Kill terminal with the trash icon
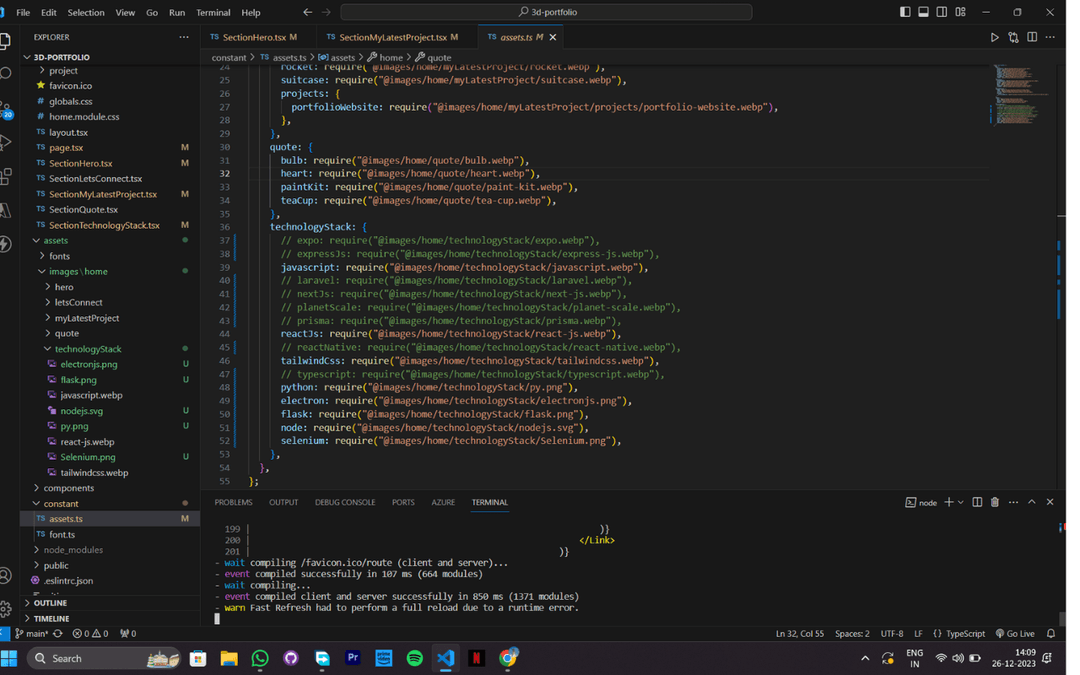Screen dimensions: 1080x675 click(994, 502)
